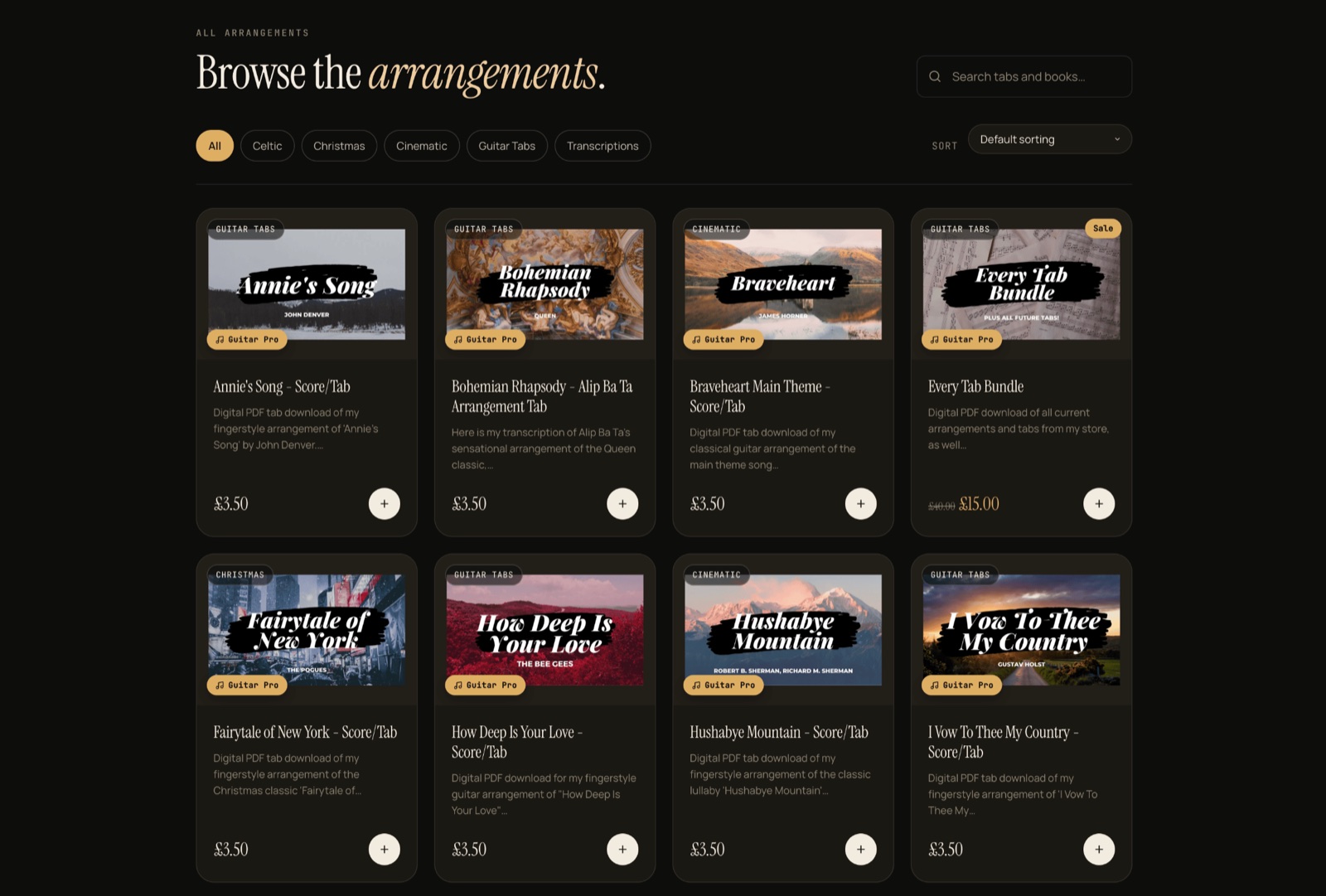Click the GUITAR TABS tag on Bohemian Rhapsody

pyautogui.click(x=484, y=229)
